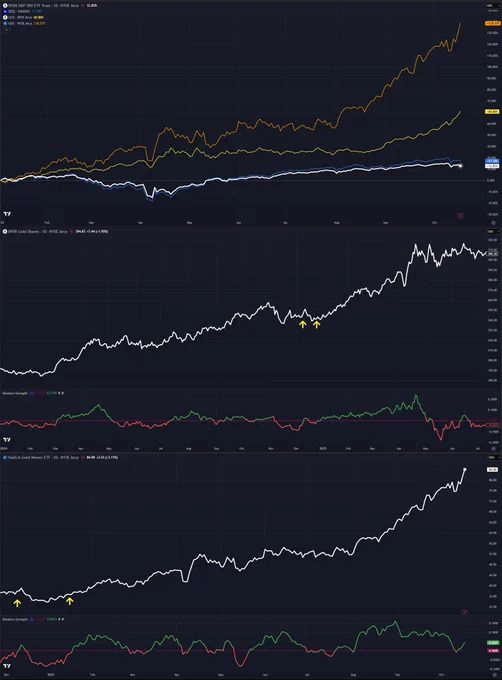502x680 pixels.
Task: Select the GDX NYSE Arca comparison legend row
Action: pos(24,23)
